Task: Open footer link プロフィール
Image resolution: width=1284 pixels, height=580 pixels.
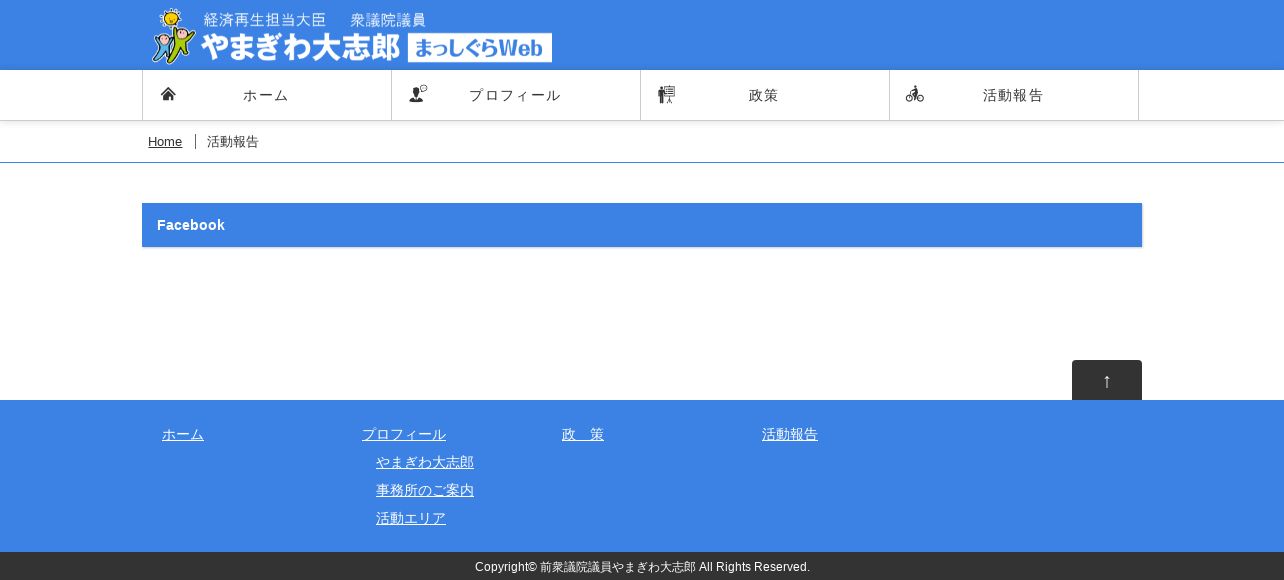Action: tap(404, 434)
